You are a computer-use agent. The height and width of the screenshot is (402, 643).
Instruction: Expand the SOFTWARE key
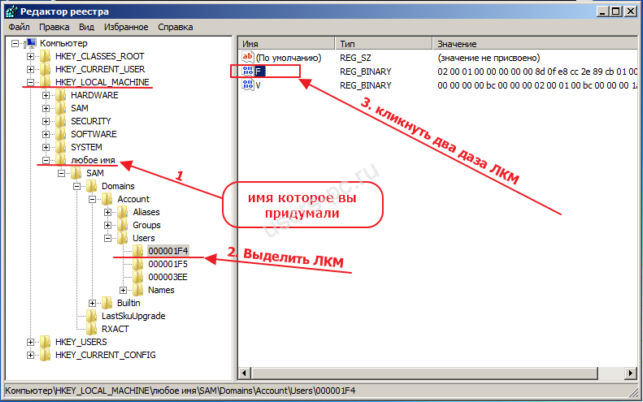[x=46, y=134]
